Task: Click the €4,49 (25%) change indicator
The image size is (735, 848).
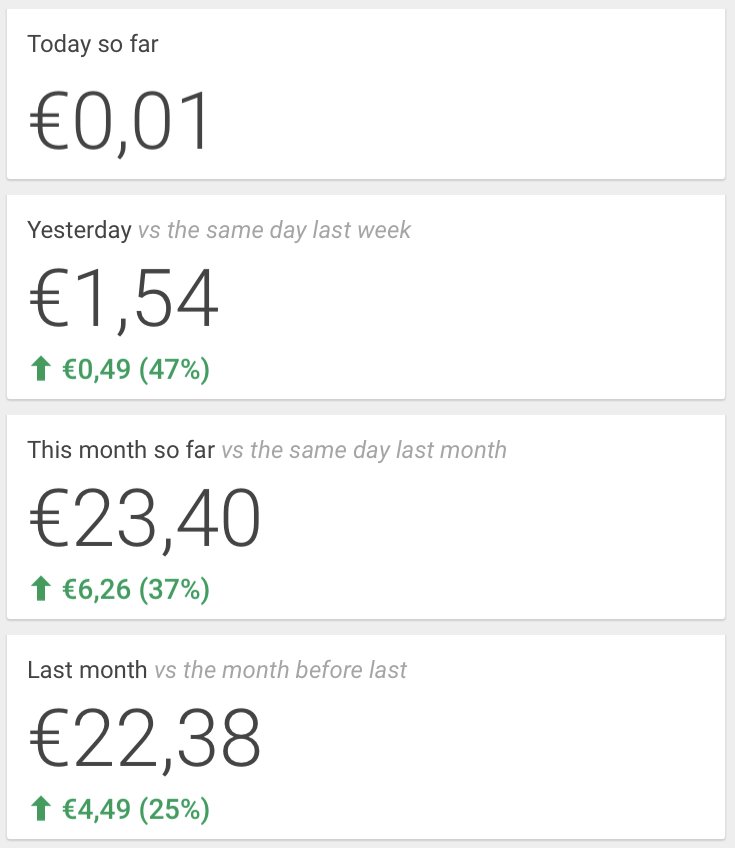Action: pyautogui.click(x=136, y=809)
